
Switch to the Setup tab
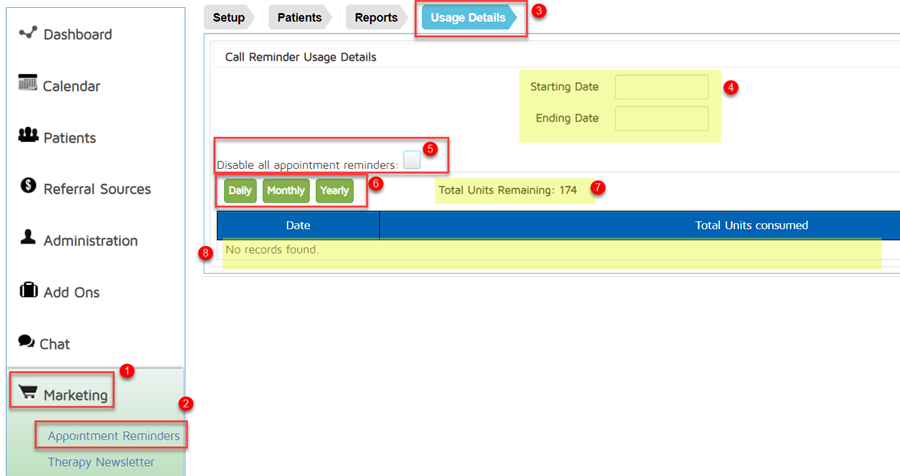(x=229, y=17)
